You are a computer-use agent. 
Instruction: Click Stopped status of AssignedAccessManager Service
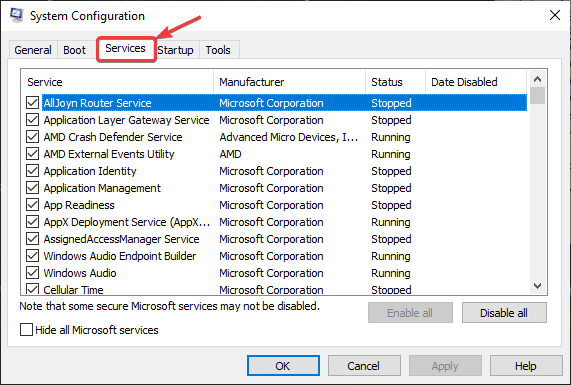391,239
